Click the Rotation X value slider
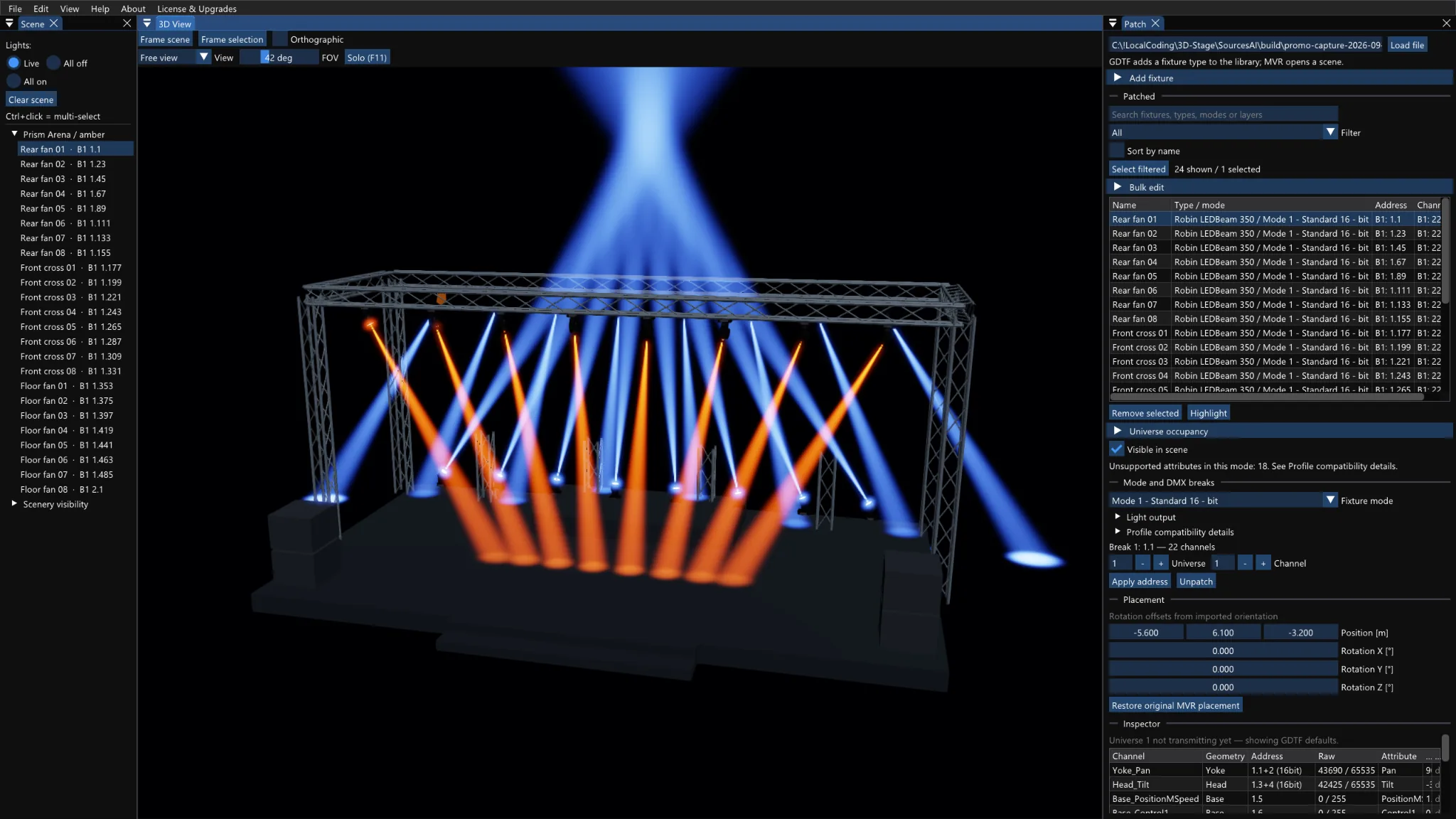Image resolution: width=1456 pixels, height=819 pixels. [1223, 651]
